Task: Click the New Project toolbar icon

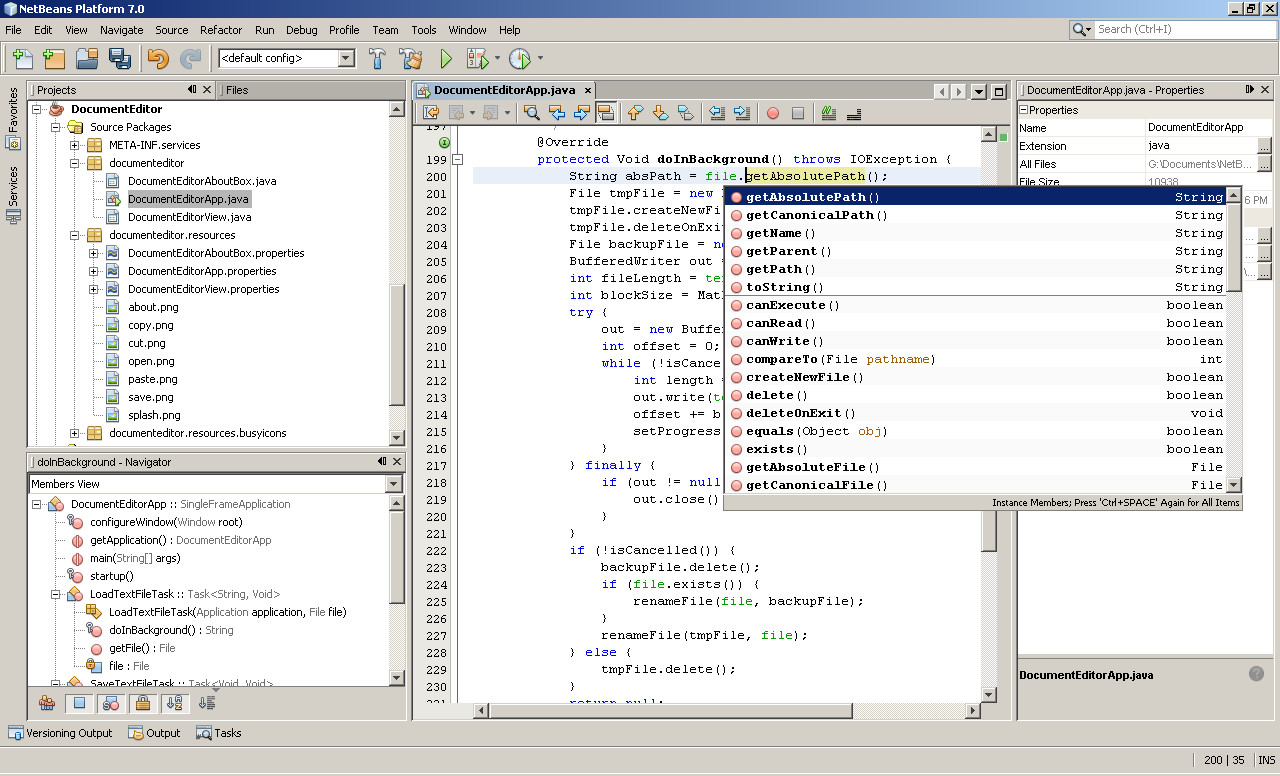Action: click(x=54, y=58)
